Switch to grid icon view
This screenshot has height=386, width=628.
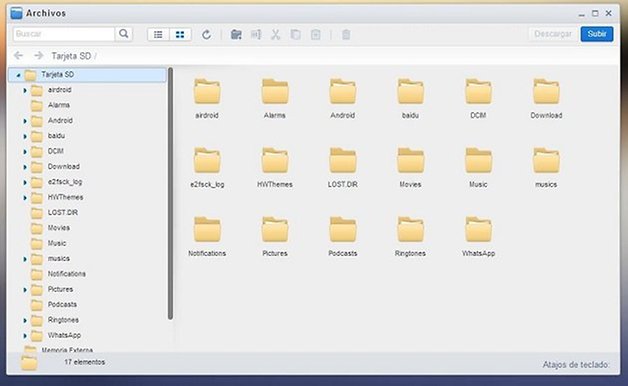pos(180,35)
